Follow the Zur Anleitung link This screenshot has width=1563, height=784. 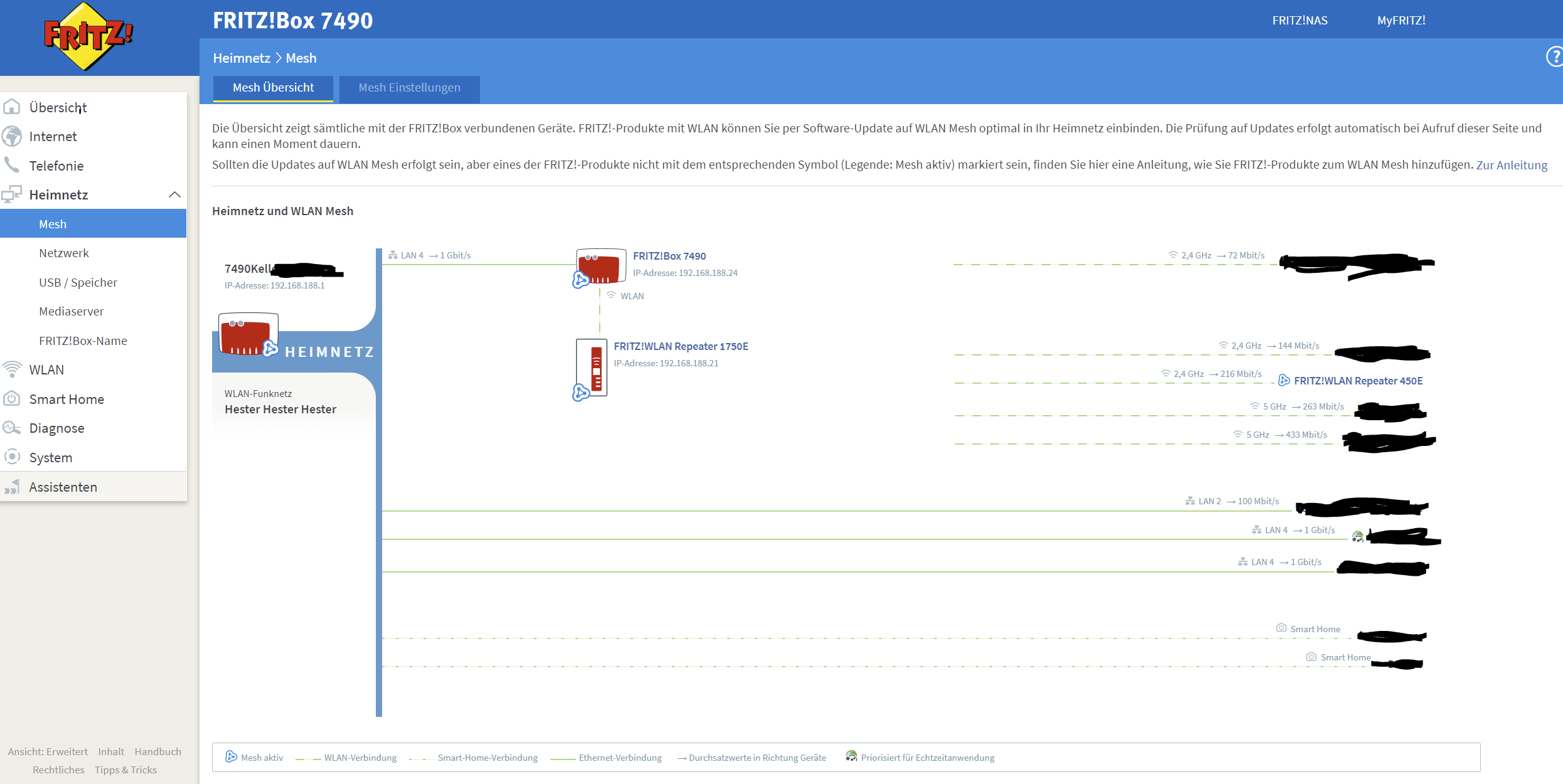[x=1511, y=165]
